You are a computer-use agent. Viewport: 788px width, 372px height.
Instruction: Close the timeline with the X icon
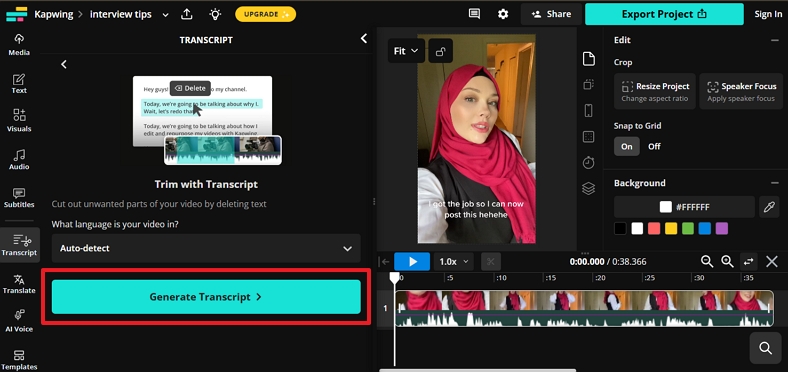[x=772, y=261]
